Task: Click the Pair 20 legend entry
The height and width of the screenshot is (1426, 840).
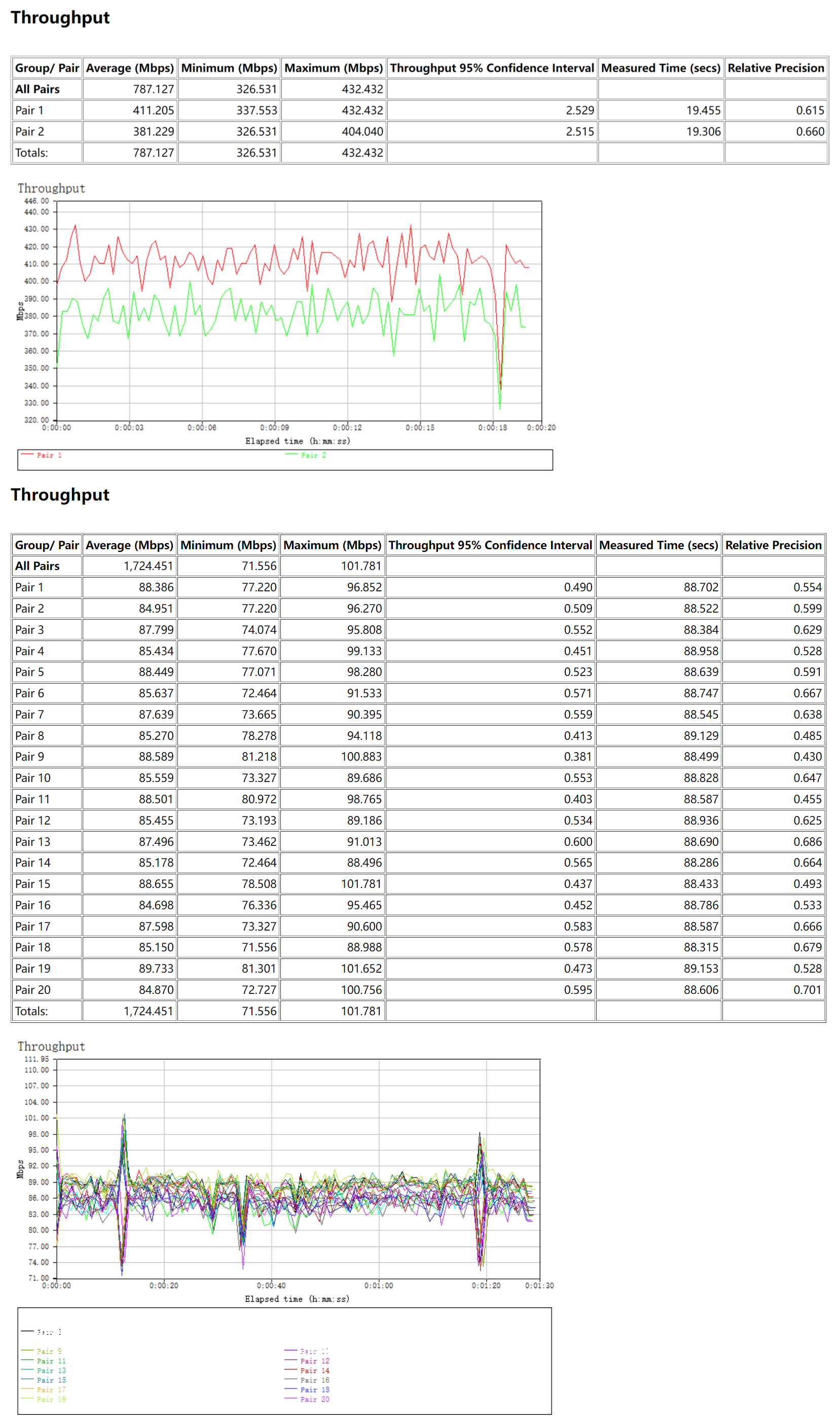Action: 307,1400
